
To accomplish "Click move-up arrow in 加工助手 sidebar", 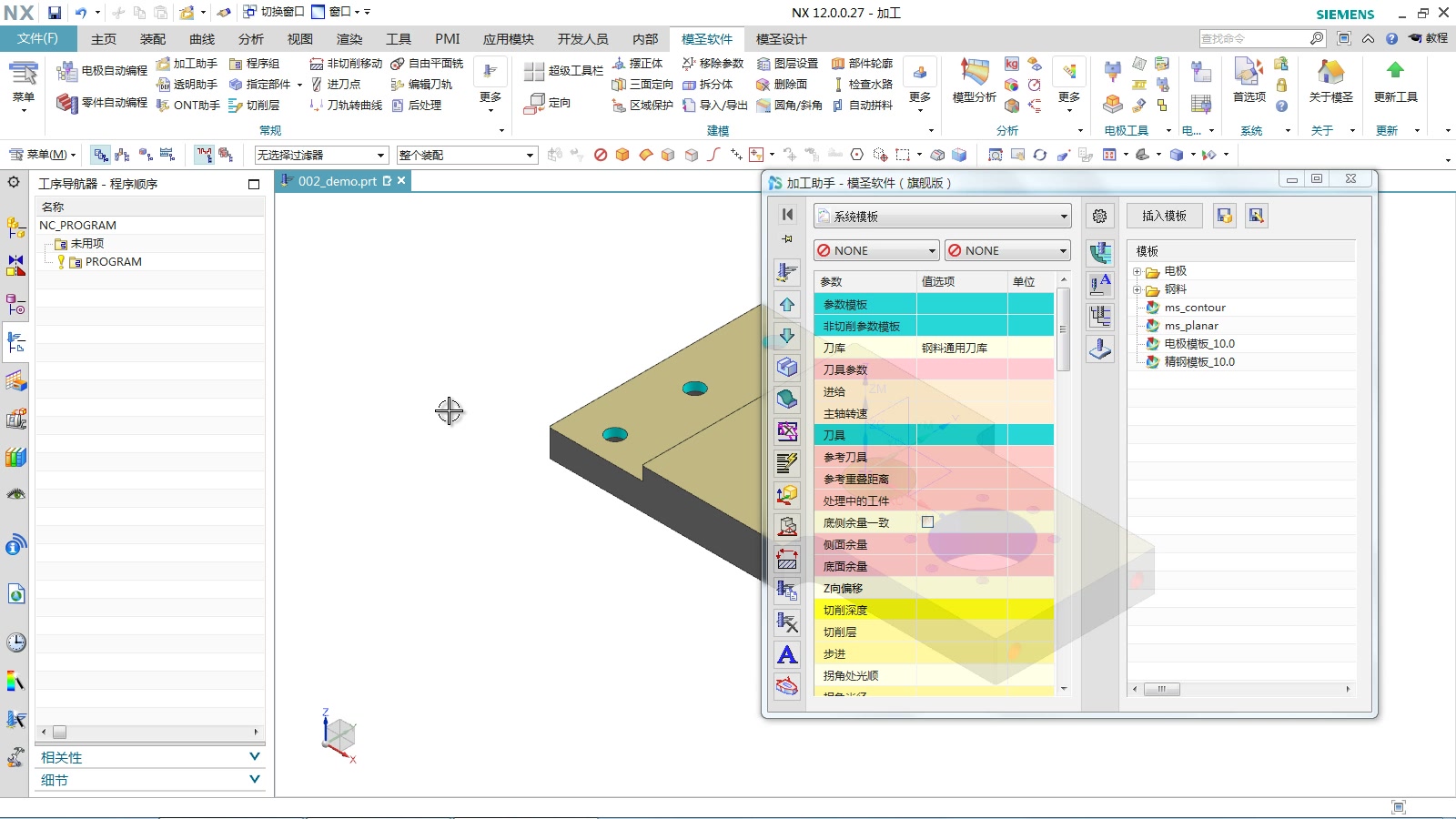I will point(787,305).
